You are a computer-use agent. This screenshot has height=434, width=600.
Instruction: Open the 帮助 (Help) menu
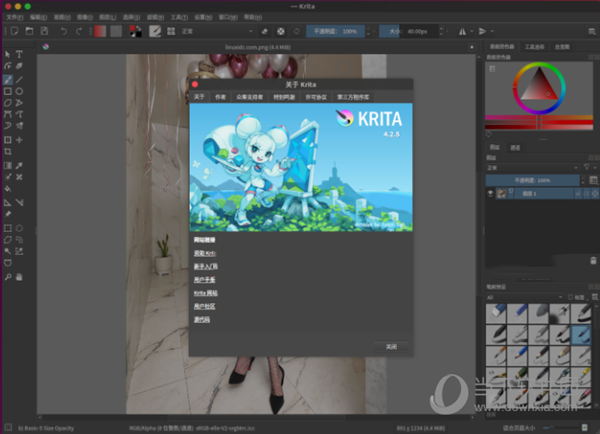point(253,17)
